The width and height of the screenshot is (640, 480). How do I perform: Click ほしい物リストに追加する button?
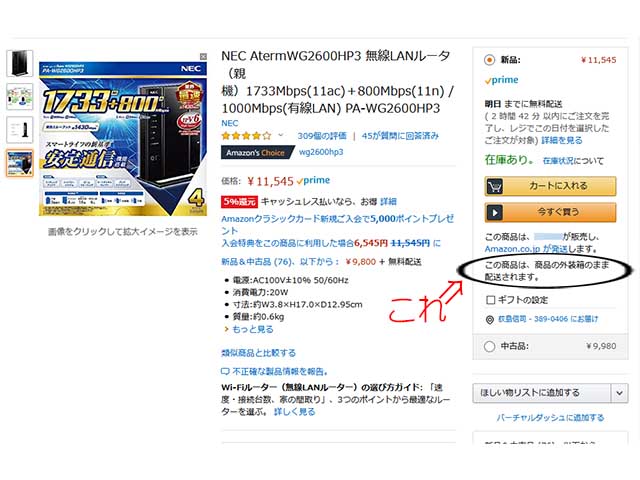(542, 393)
